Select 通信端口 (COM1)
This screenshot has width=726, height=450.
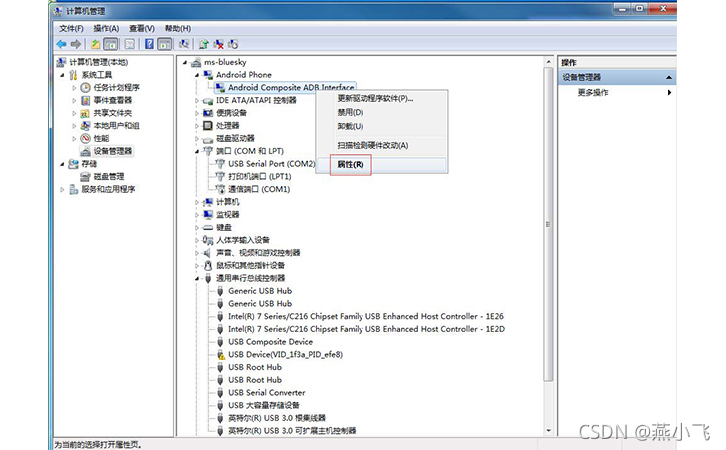point(259,189)
